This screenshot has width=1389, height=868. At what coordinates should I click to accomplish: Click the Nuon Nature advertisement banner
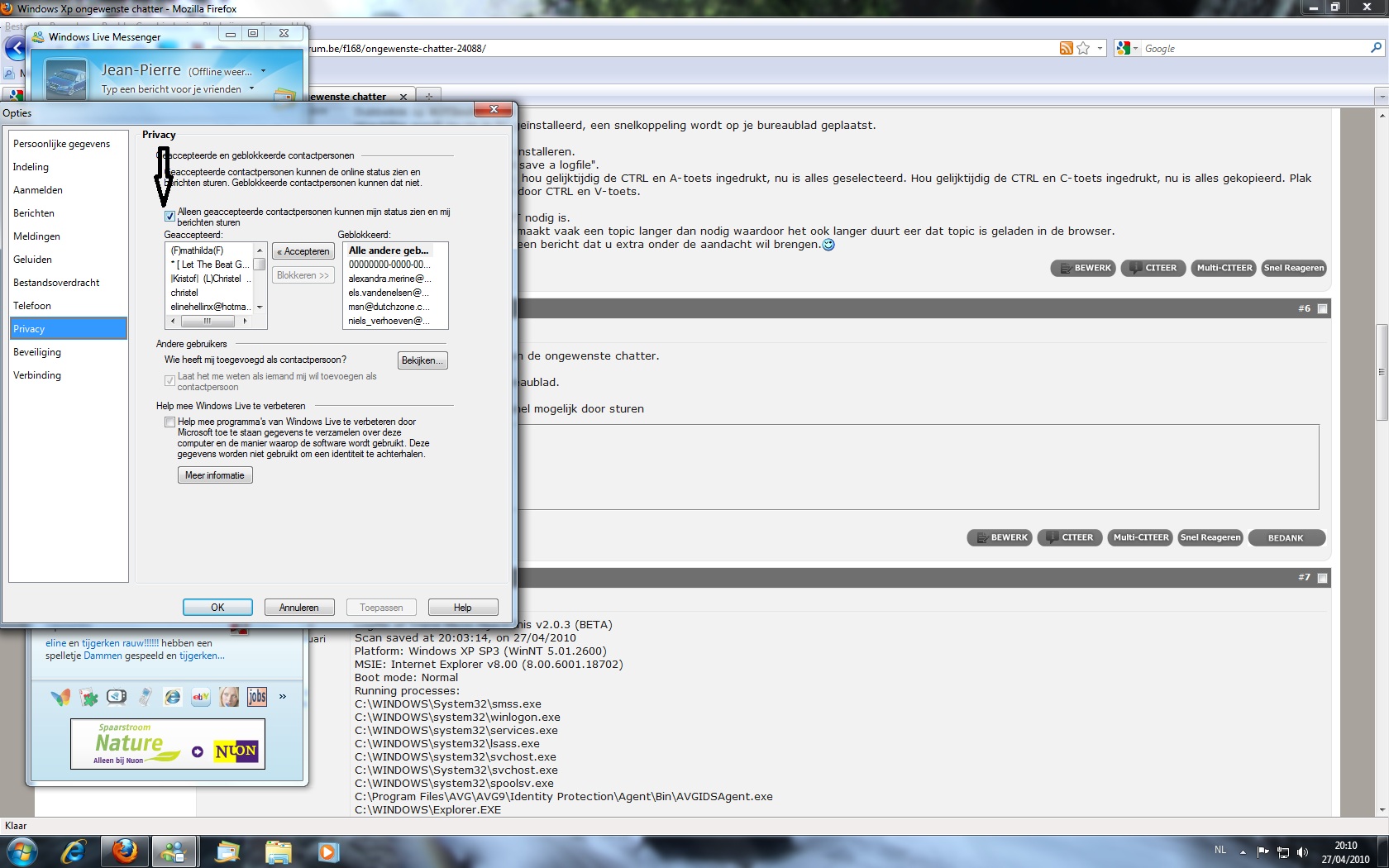point(168,743)
